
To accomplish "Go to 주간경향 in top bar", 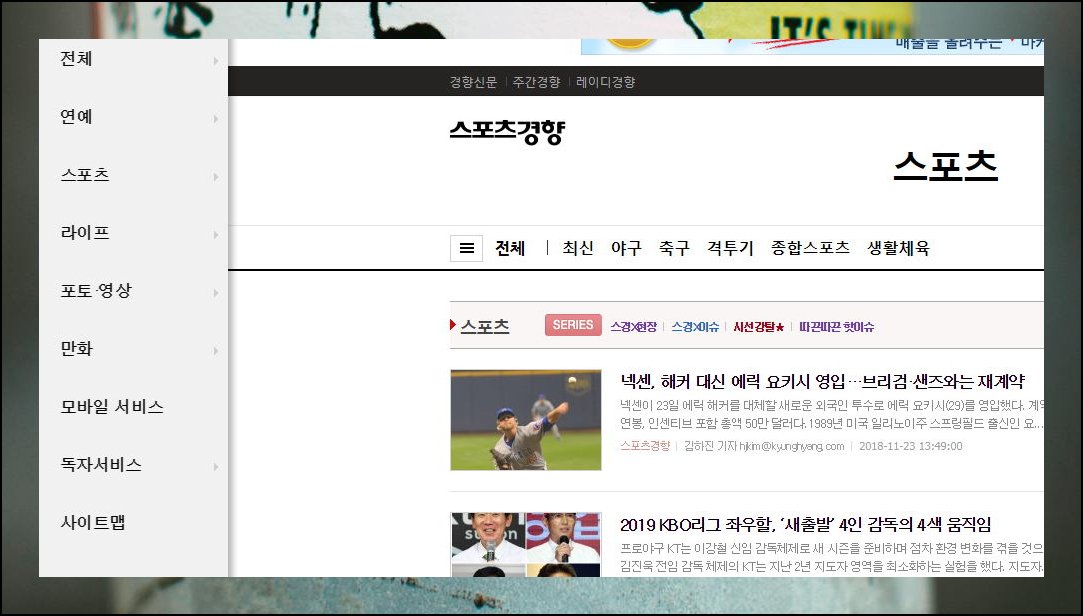I will [x=536, y=82].
